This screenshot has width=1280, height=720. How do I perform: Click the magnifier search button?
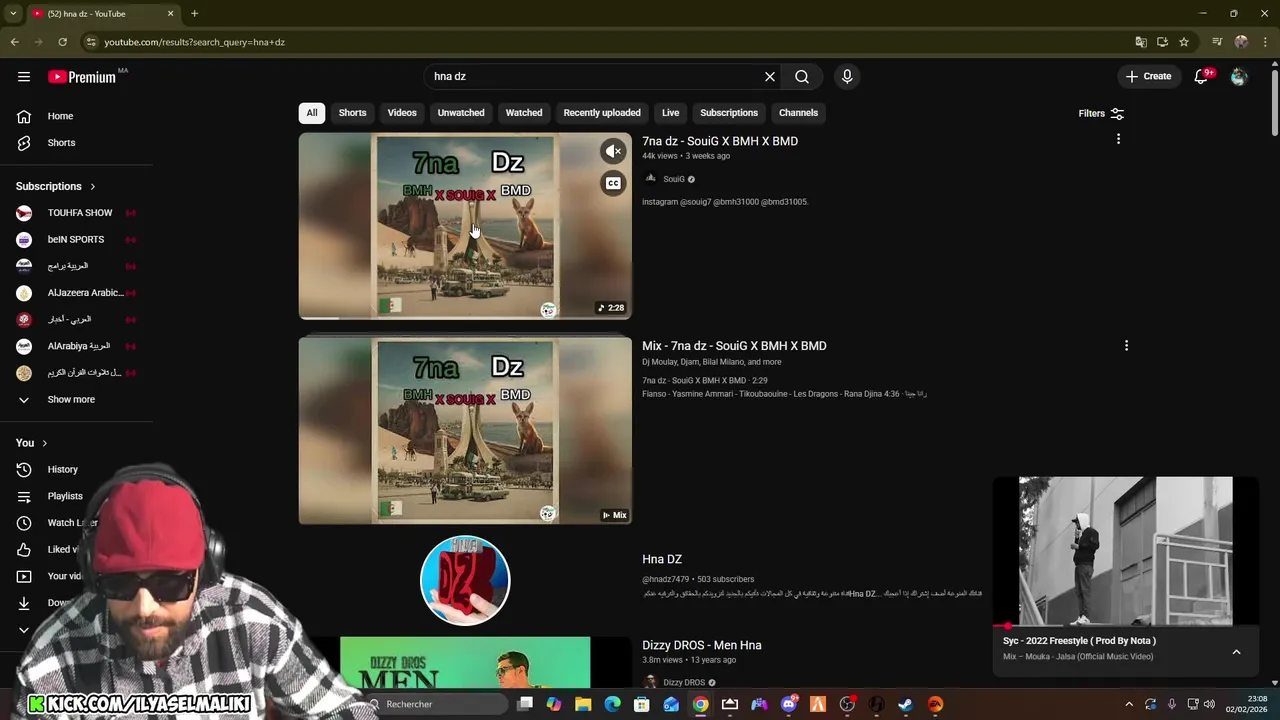click(x=802, y=76)
